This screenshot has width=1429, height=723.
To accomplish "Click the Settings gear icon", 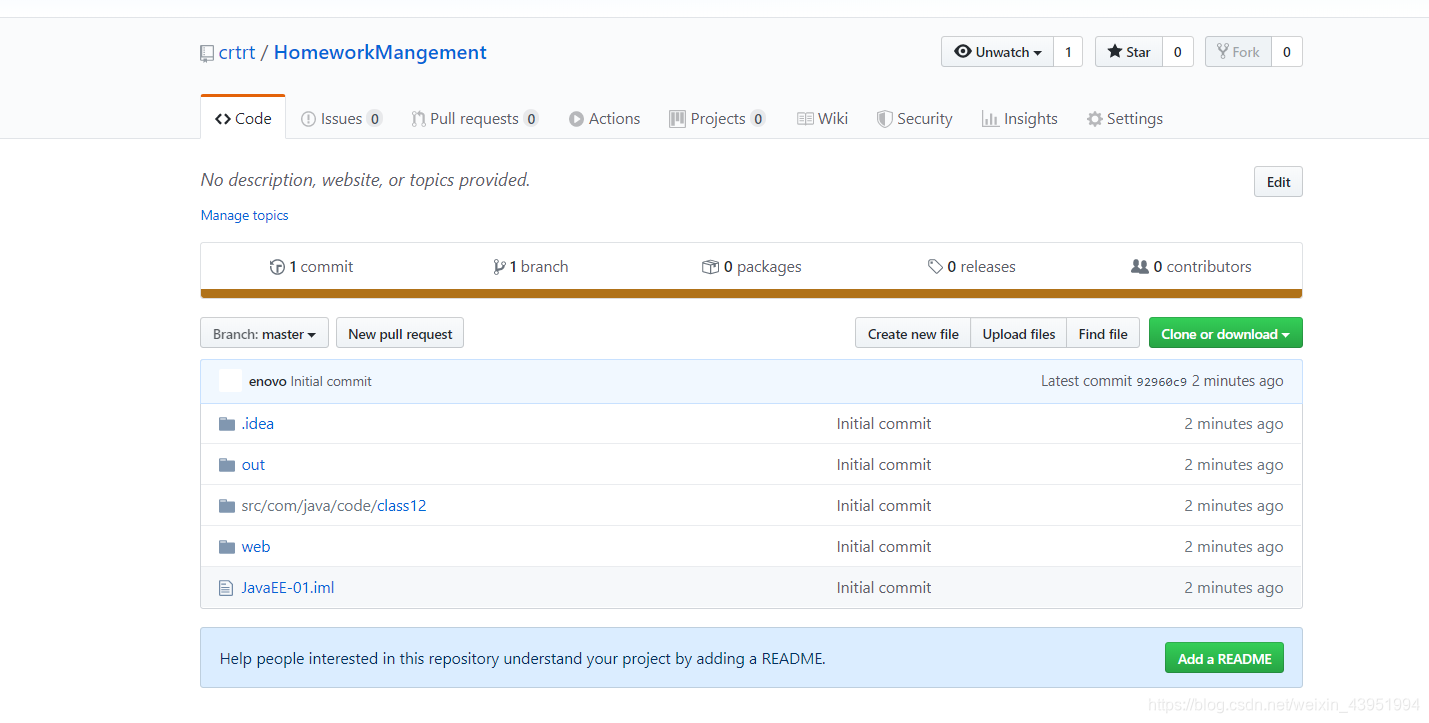I will (1095, 119).
